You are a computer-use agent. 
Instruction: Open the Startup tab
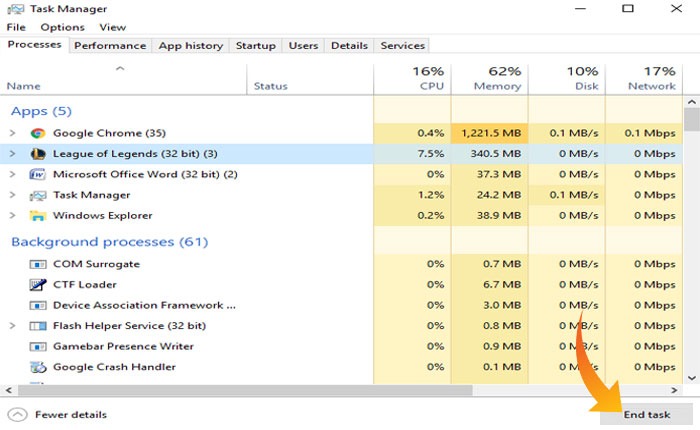255,45
